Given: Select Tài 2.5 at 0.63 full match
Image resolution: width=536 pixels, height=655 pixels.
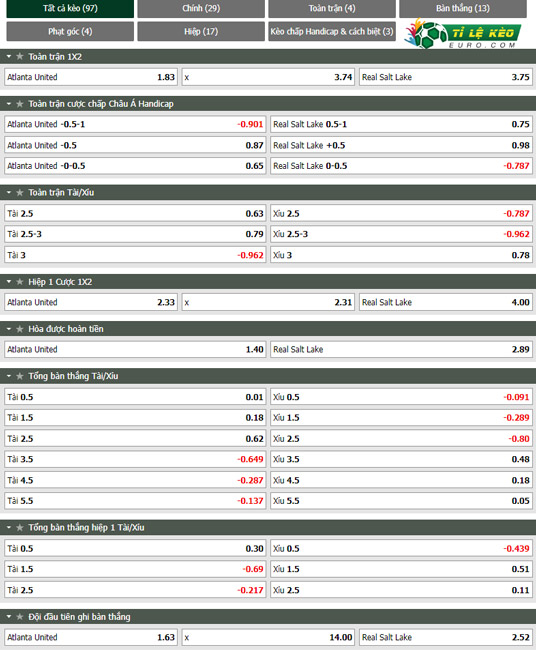Looking at the screenshot, I should click(x=135, y=213).
